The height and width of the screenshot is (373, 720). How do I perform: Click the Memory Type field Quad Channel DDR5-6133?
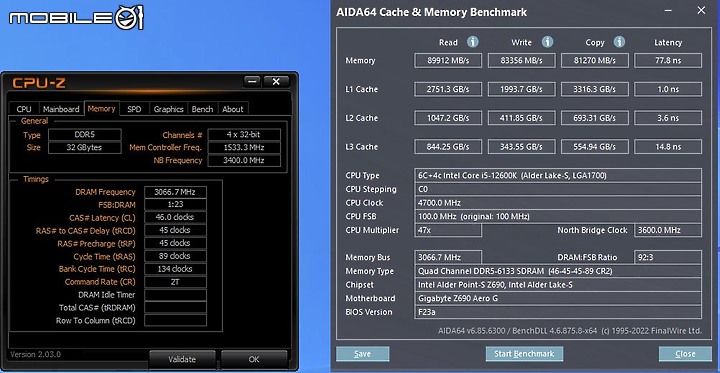click(x=558, y=271)
